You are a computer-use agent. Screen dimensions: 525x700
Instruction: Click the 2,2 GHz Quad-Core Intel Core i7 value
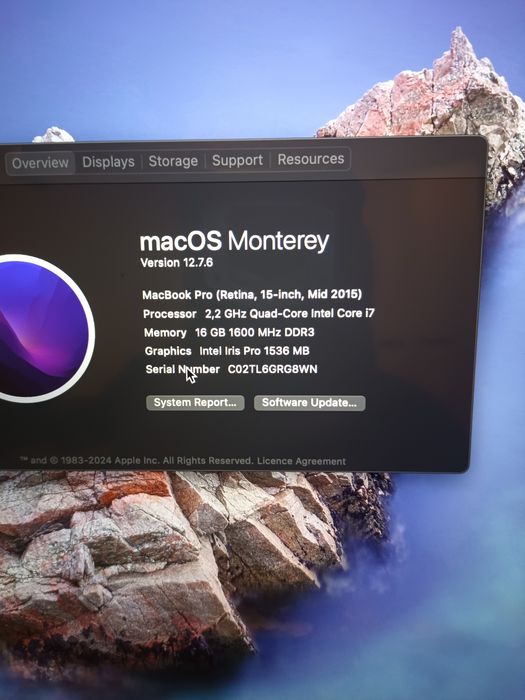tap(290, 313)
